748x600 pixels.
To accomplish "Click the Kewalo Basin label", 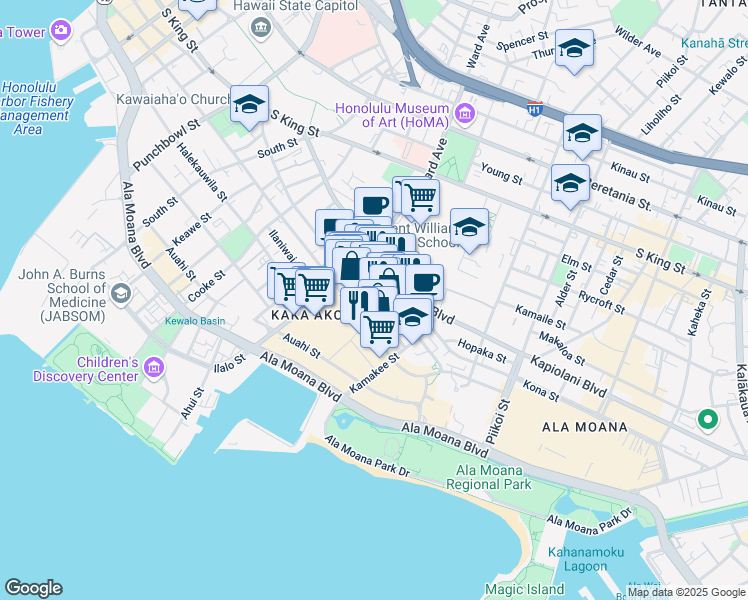I will [195, 321].
